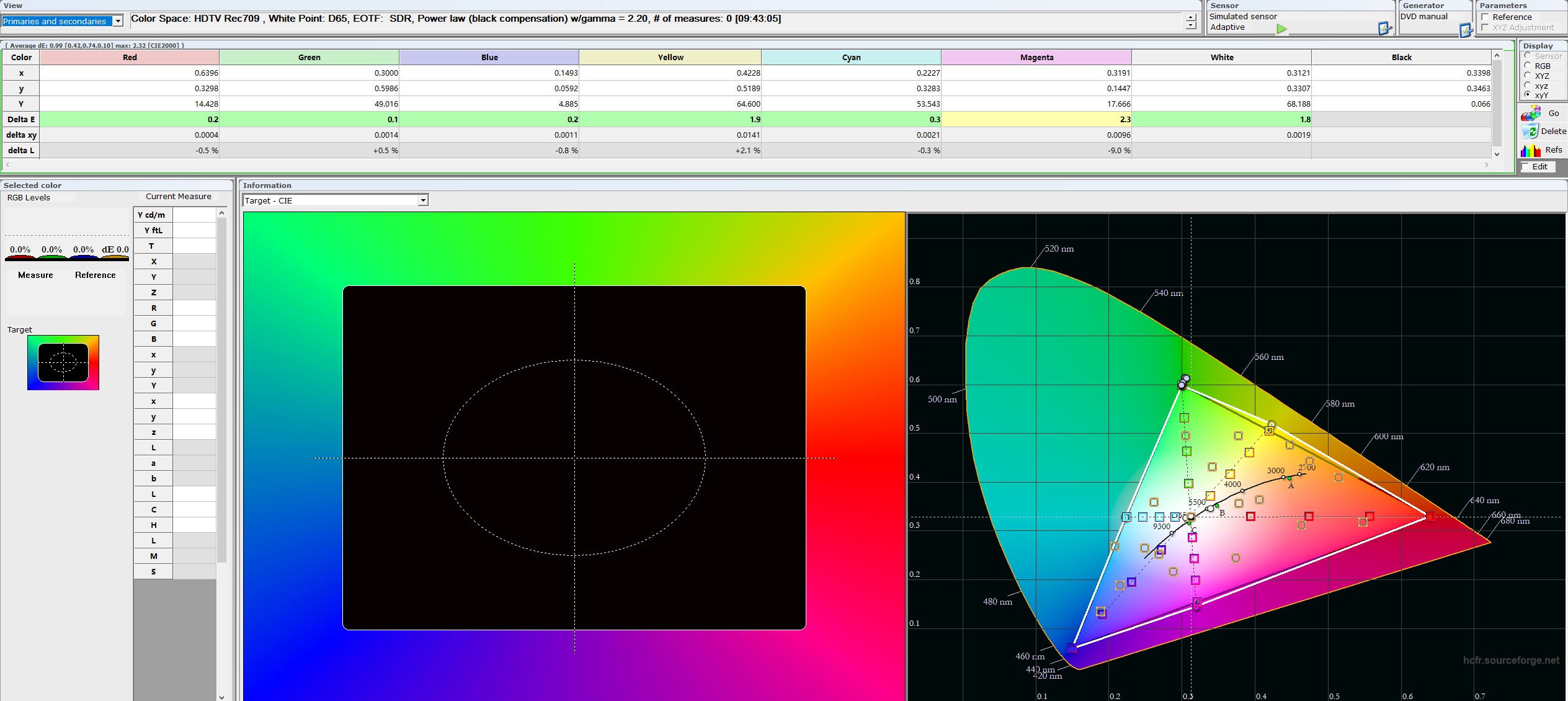Click the Delete recycle bin icon
Screen dimensions: 1568x701
point(1530,131)
